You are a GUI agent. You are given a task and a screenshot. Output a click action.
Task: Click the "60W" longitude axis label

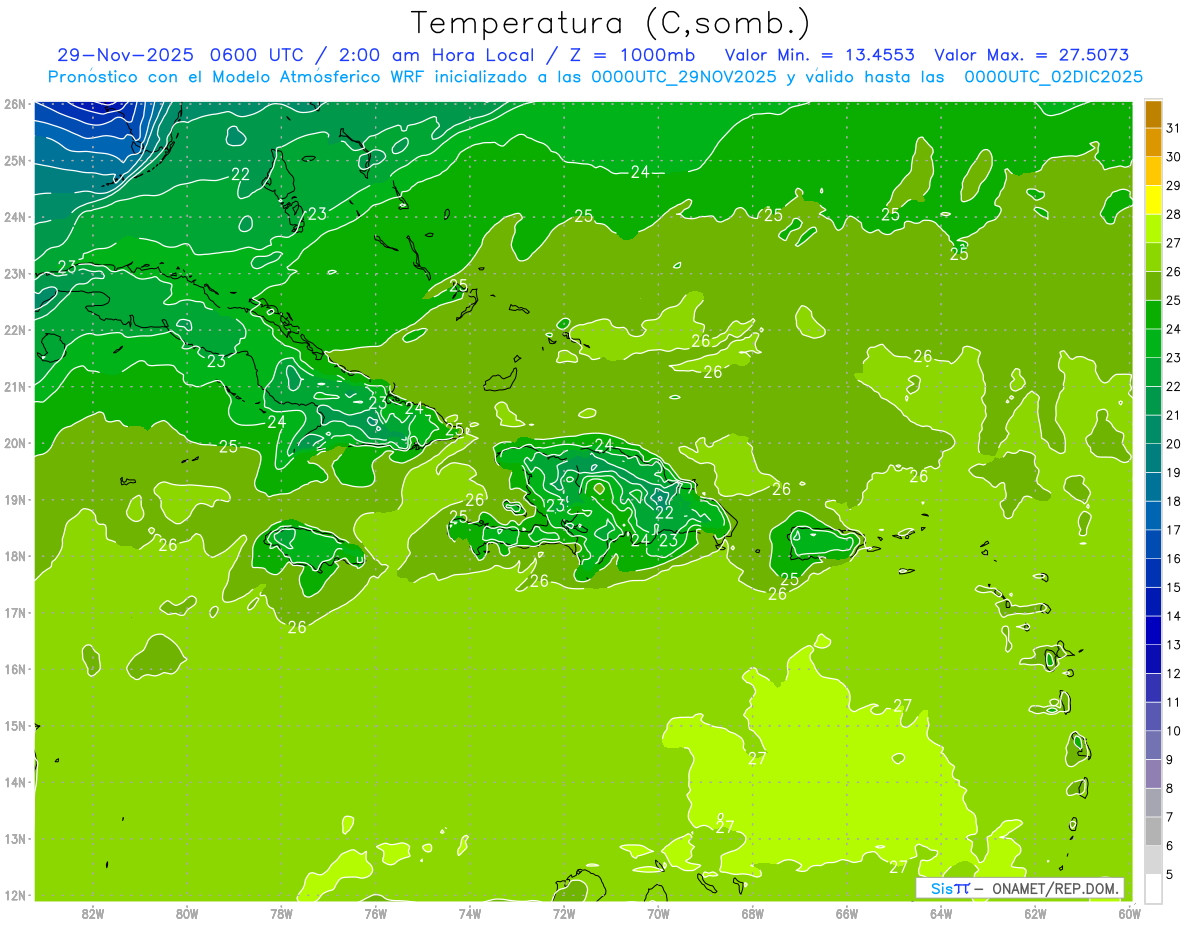1129,913
